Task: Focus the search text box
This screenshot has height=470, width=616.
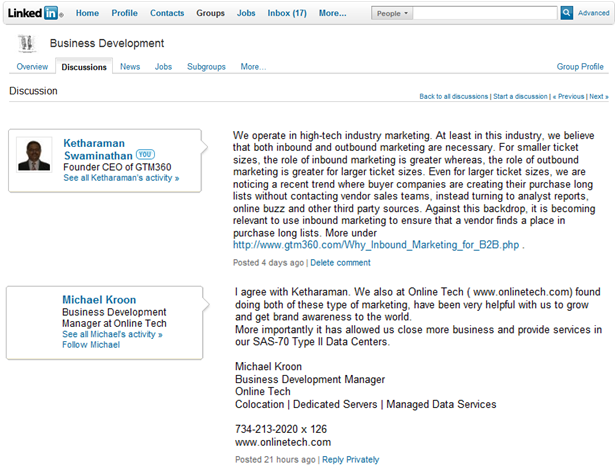Action: click(x=485, y=13)
